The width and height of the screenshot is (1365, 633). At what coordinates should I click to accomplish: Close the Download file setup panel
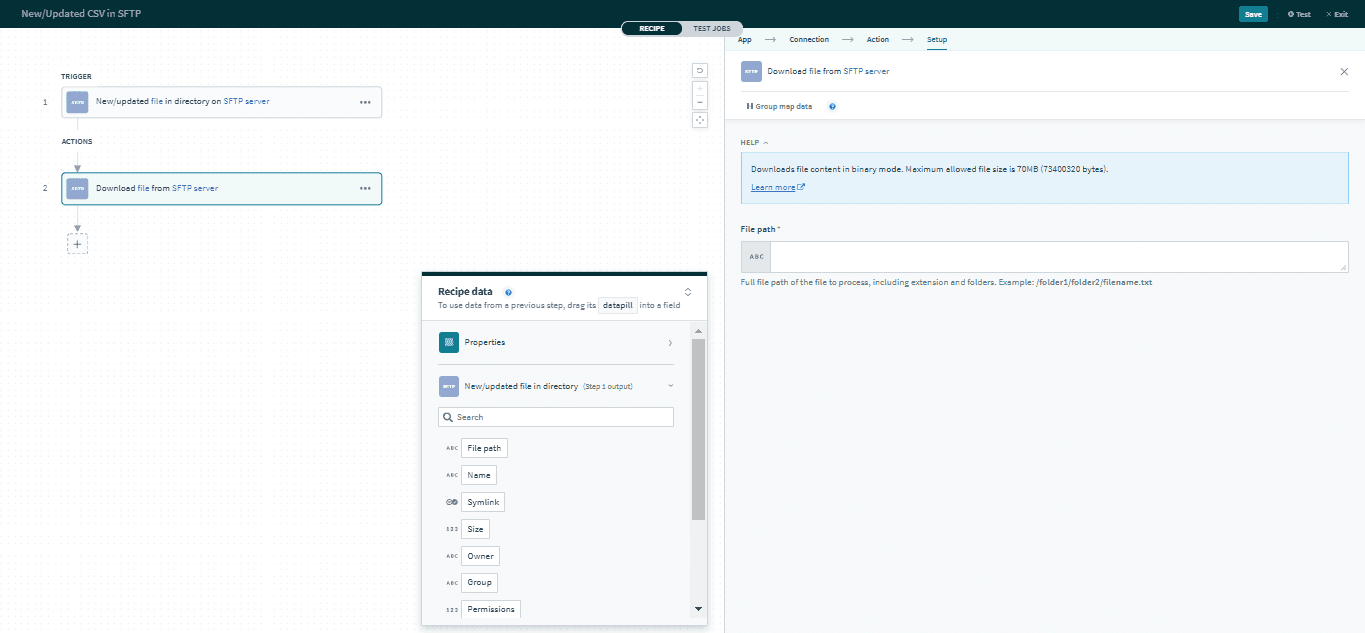[1344, 72]
